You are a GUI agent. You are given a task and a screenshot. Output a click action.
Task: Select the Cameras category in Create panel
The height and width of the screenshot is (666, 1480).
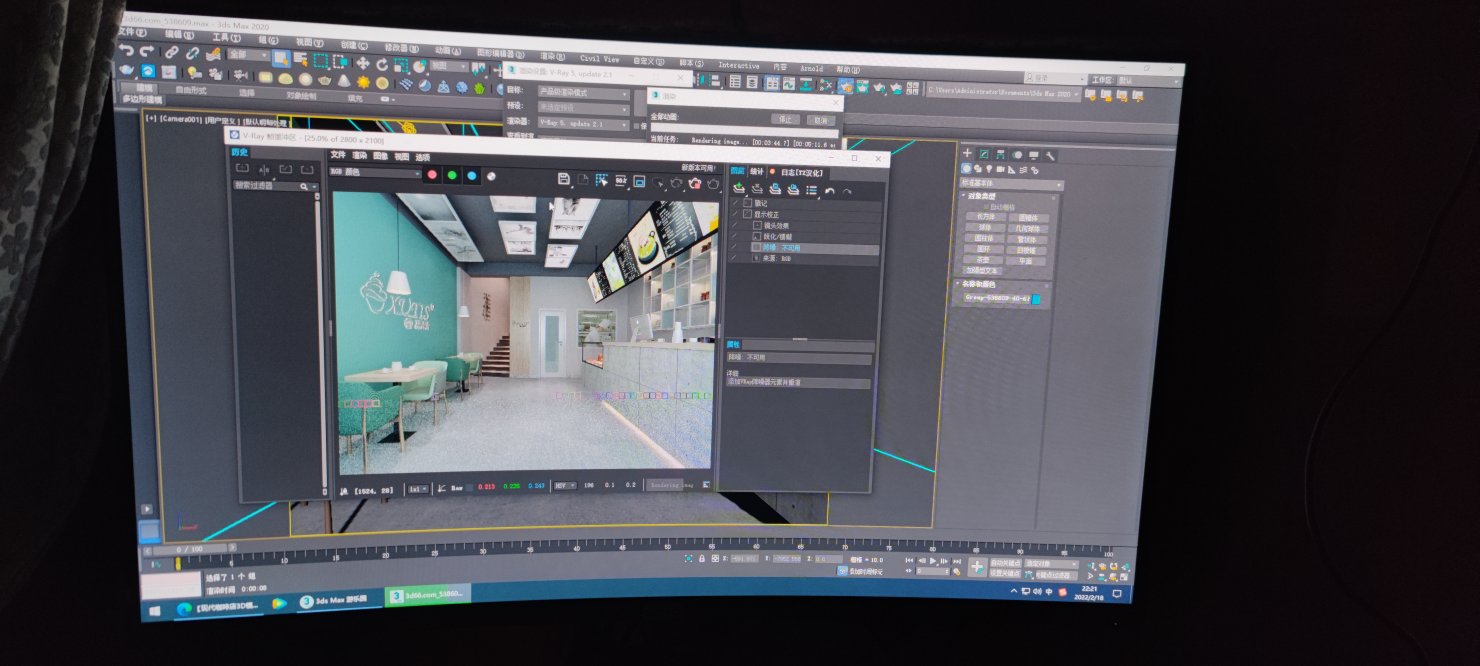pyautogui.click(x=1003, y=169)
